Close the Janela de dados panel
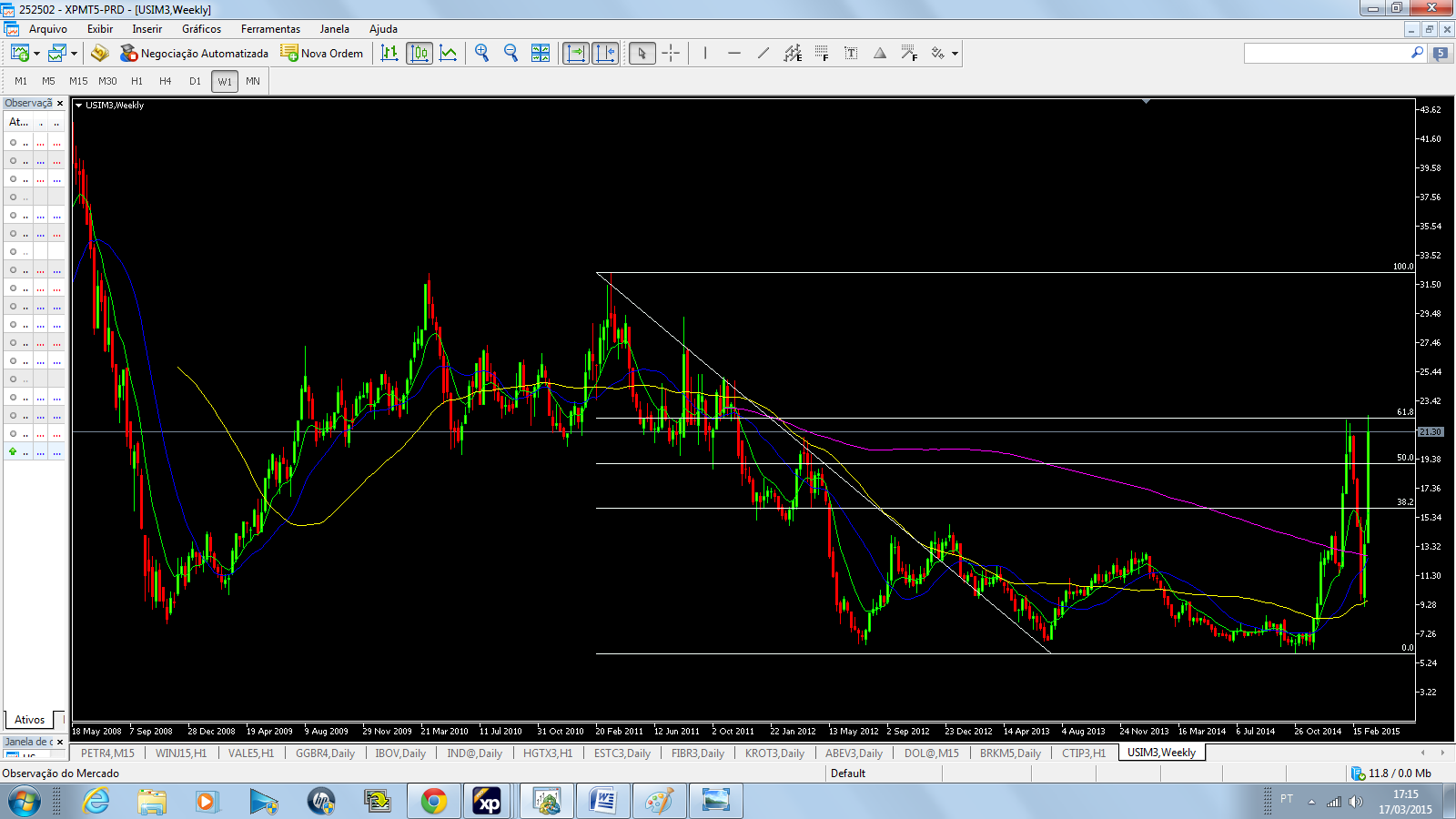The image size is (1456, 819). [x=60, y=742]
